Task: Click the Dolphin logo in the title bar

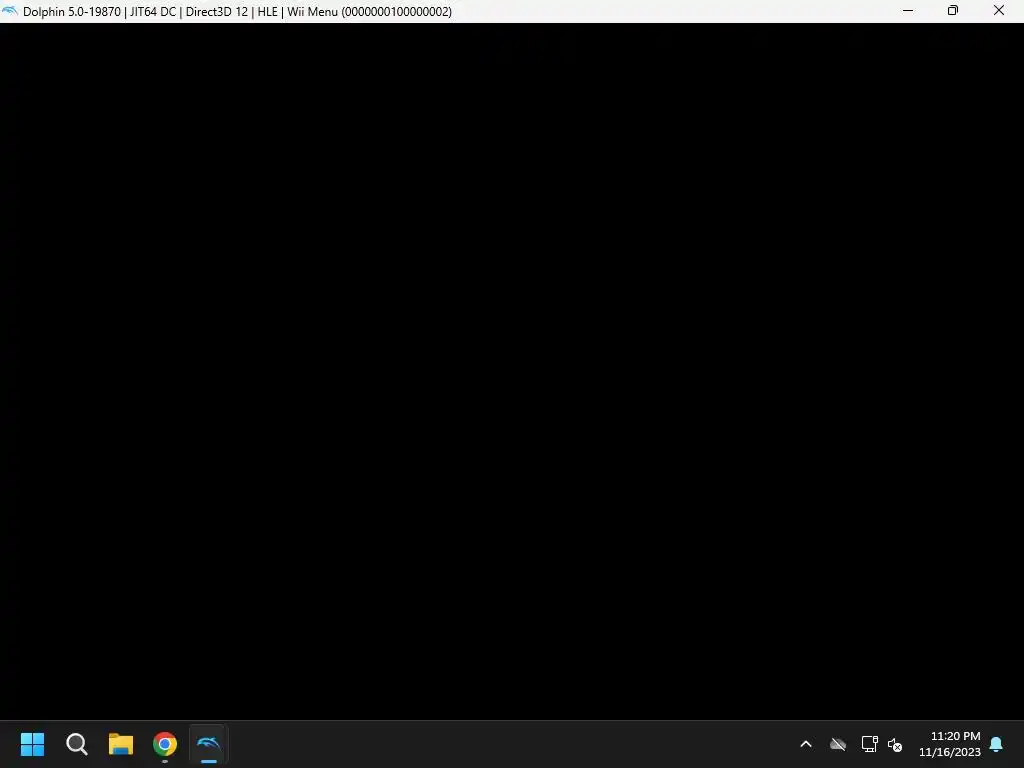Action: (10, 11)
